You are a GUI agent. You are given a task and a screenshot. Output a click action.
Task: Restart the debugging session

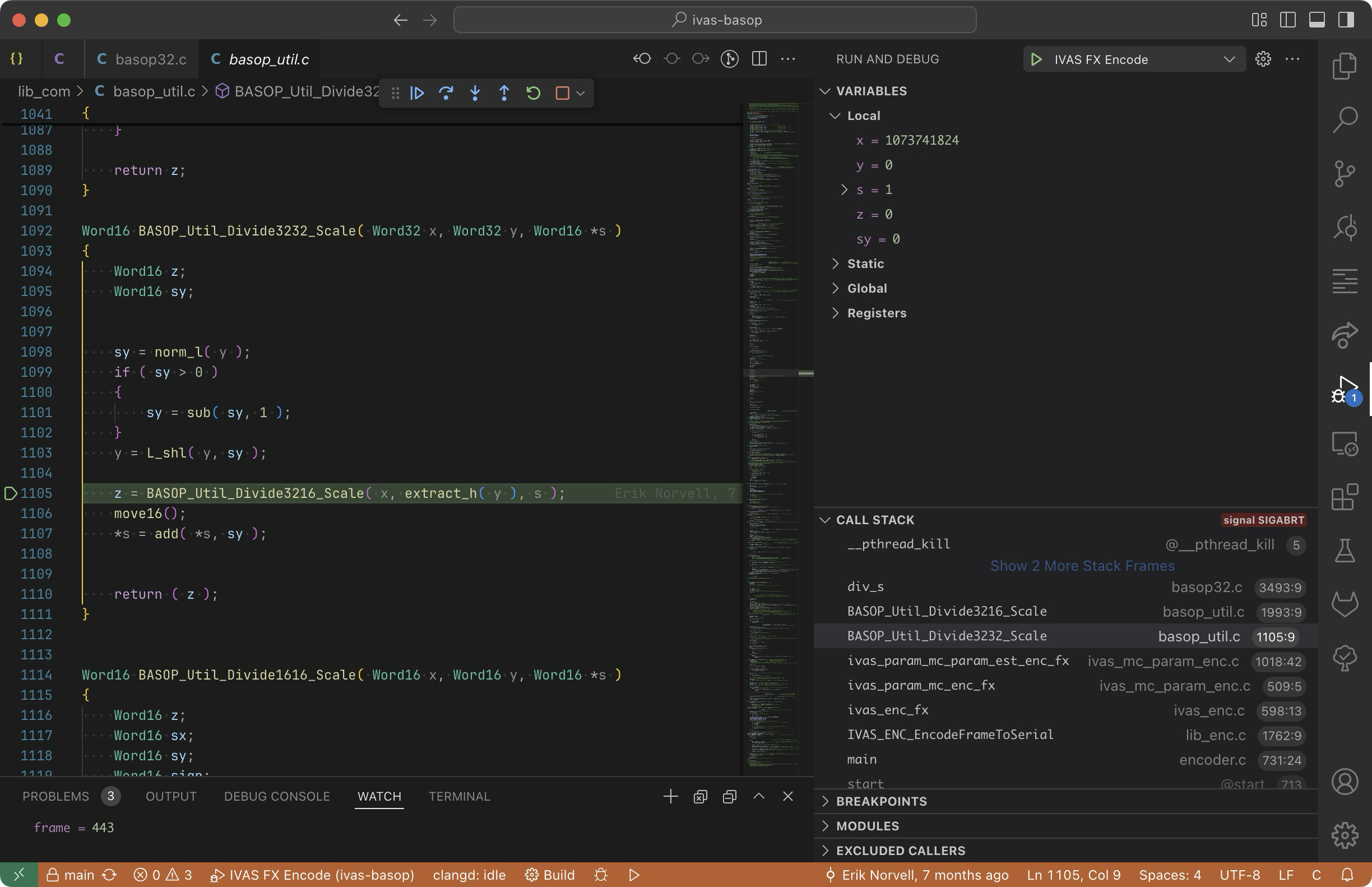pyautogui.click(x=533, y=93)
